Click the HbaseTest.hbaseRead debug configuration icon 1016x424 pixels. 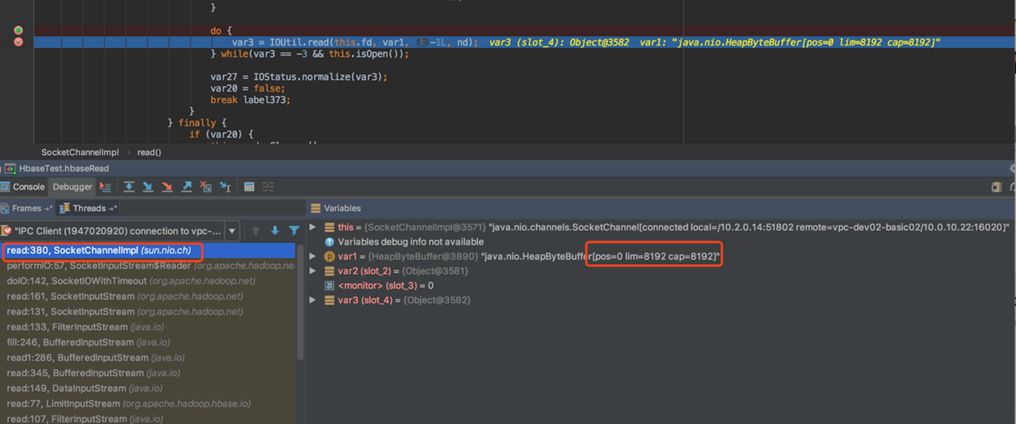10,168
